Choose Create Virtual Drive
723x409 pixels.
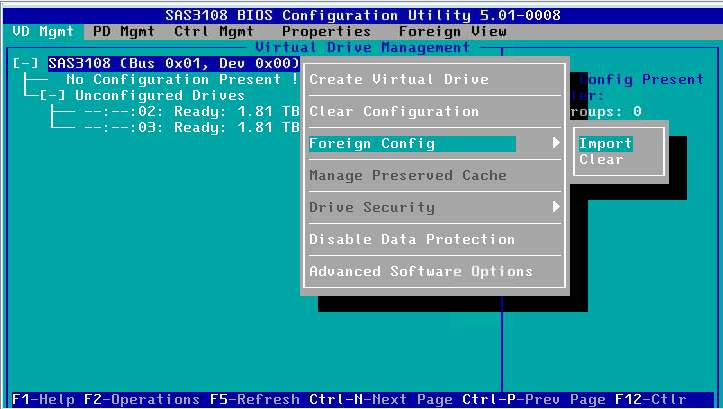click(399, 79)
